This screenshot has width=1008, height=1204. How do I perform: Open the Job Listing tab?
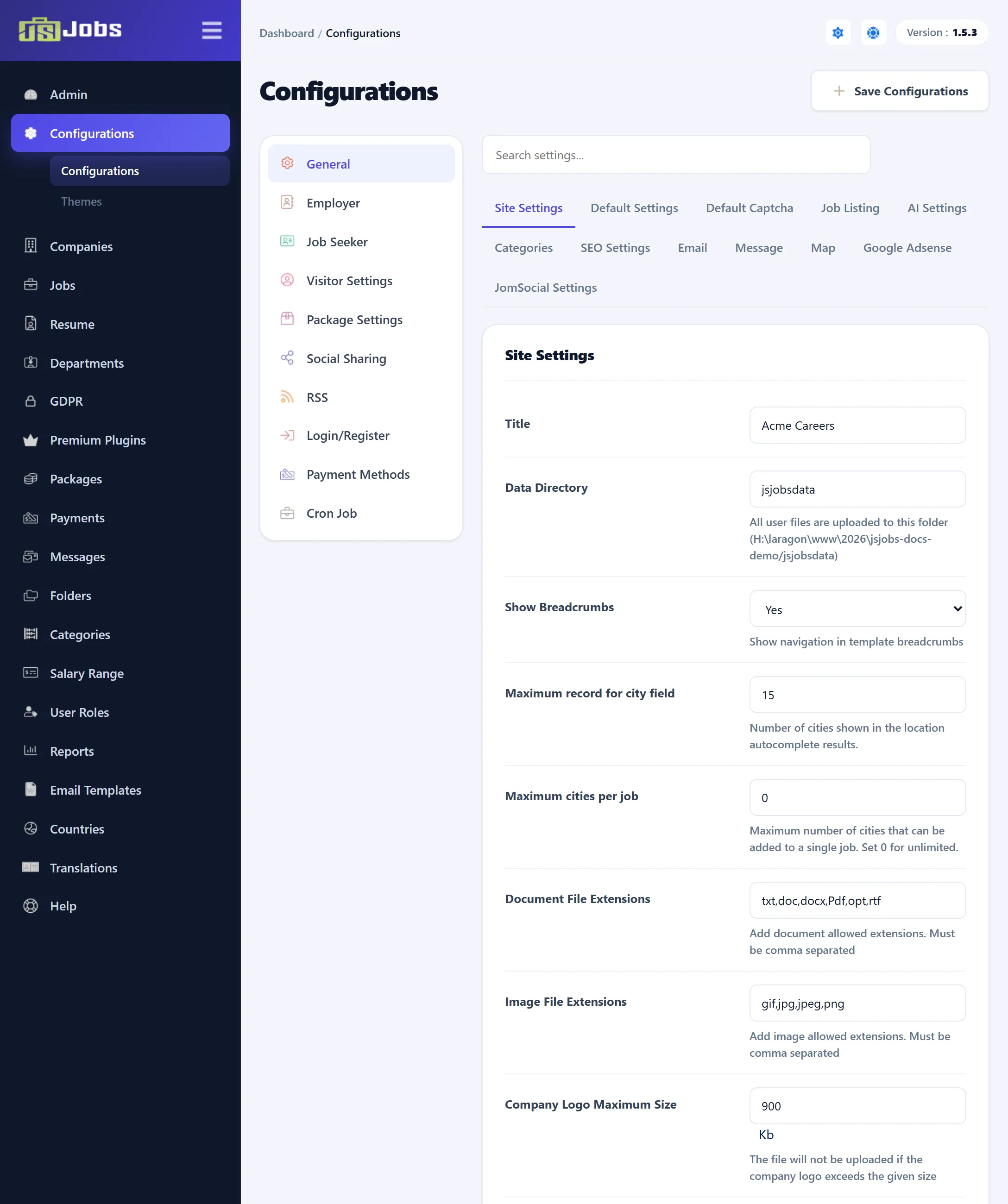[x=850, y=208]
